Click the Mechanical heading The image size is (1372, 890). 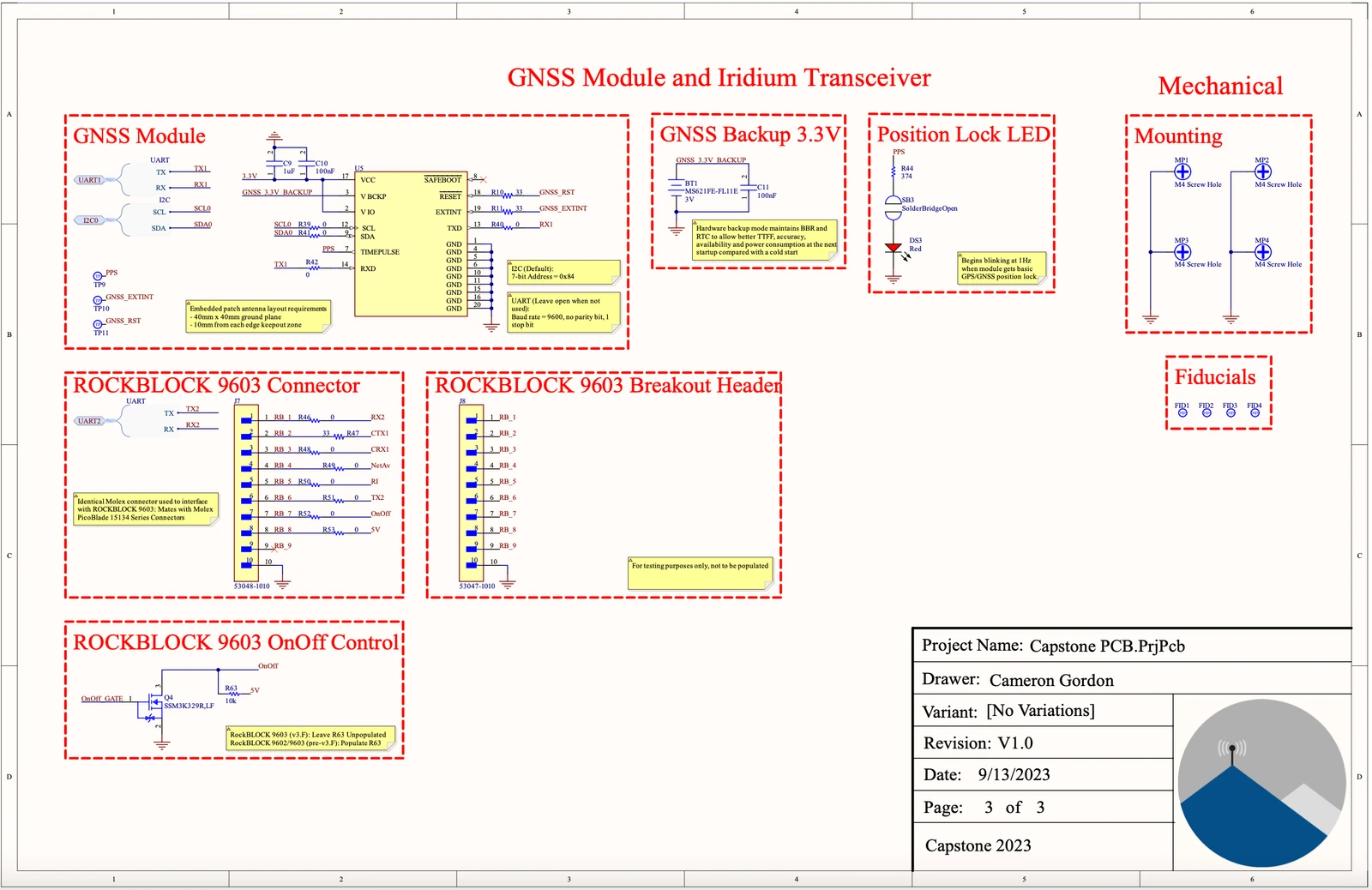[x=1220, y=86]
